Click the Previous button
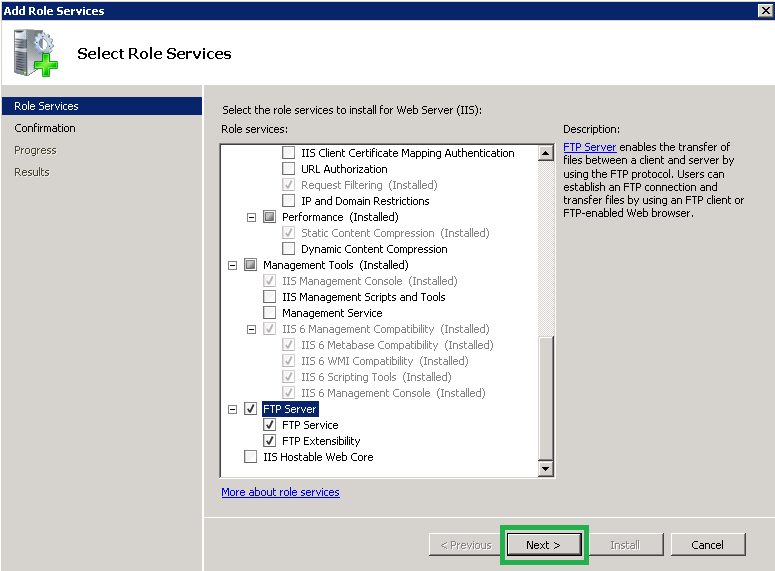This screenshot has width=775, height=571. [x=466, y=545]
